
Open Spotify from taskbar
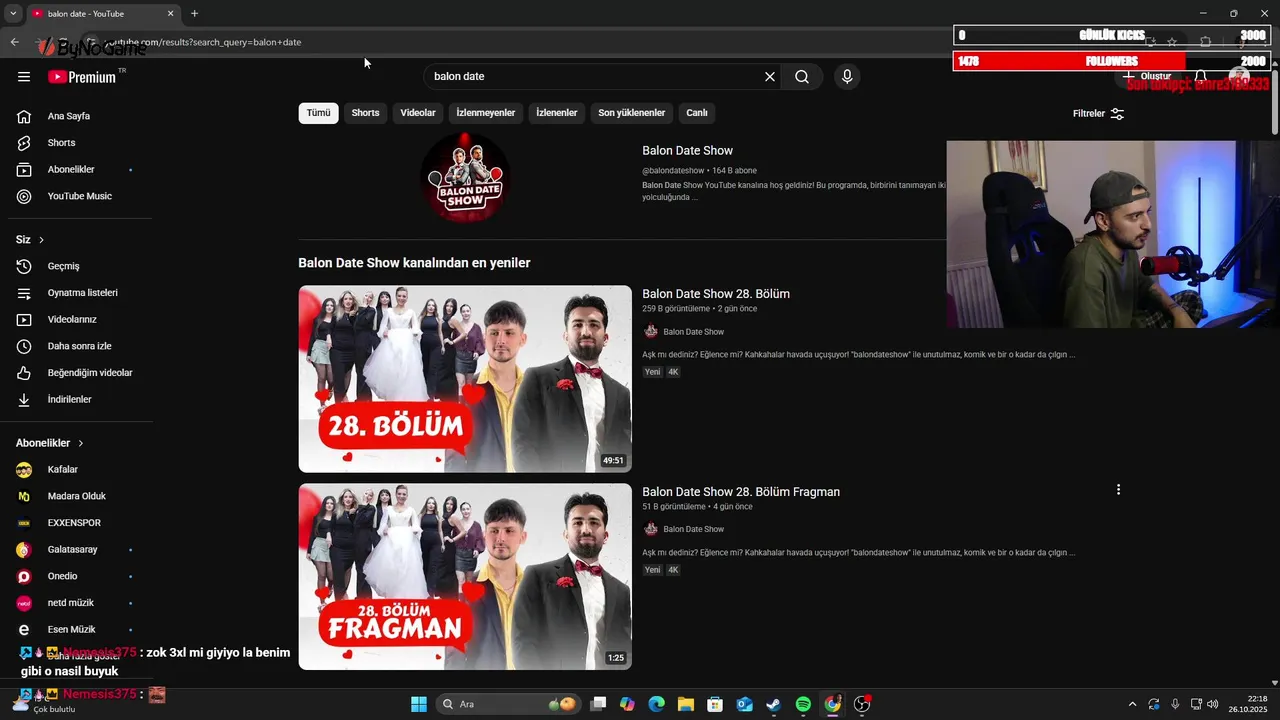click(803, 704)
